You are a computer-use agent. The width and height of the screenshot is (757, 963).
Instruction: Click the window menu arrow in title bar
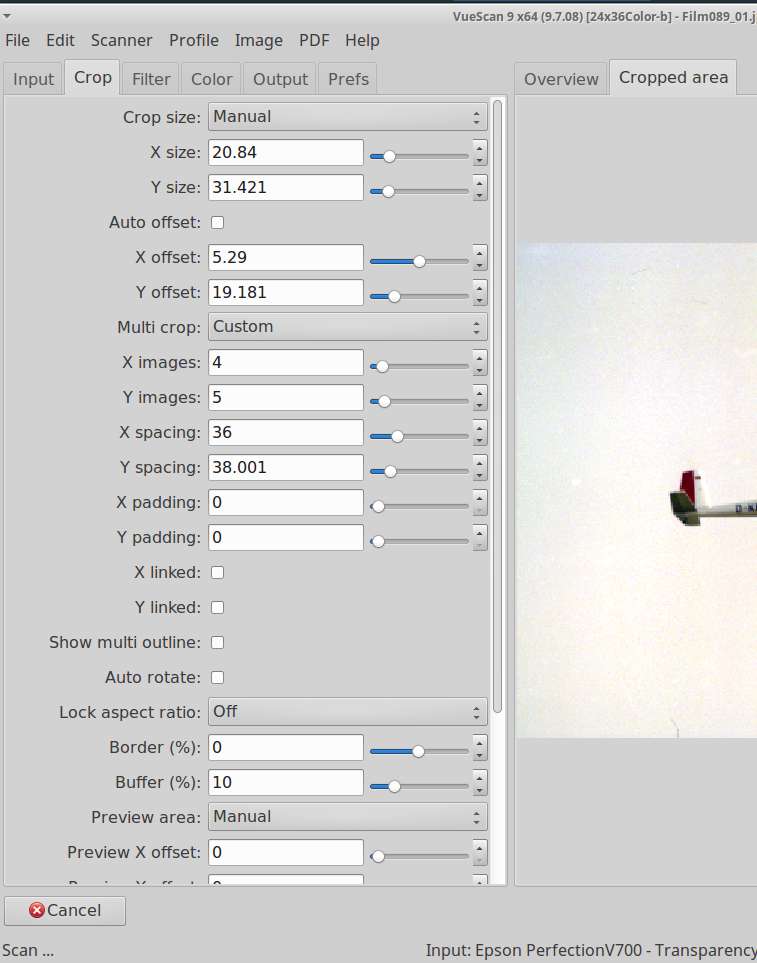tap(7, 16)
